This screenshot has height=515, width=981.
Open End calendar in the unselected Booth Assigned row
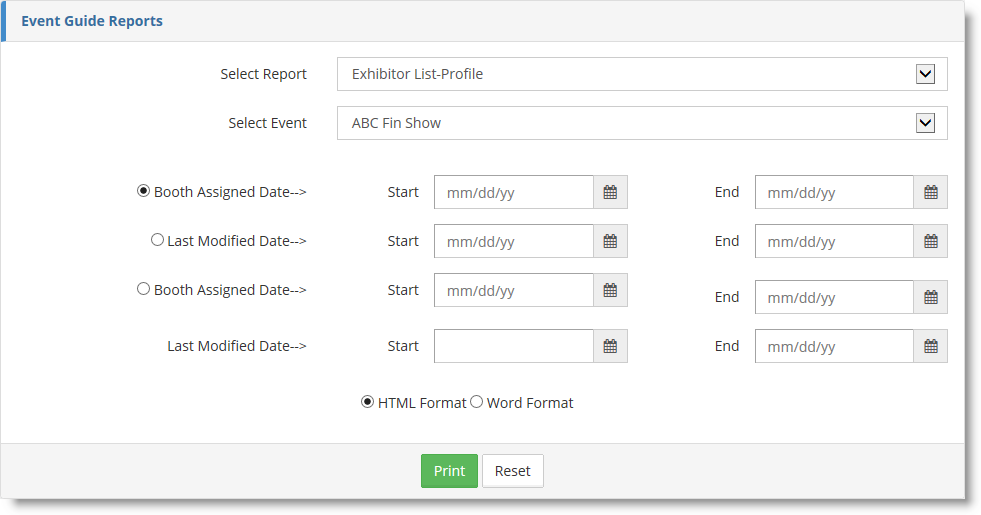pos(930,297)
